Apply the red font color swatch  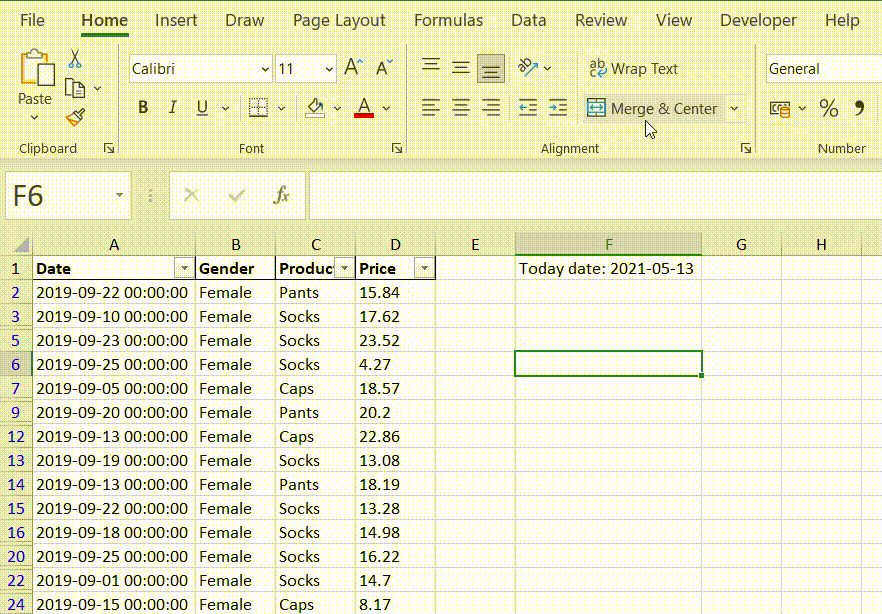coord(364,108)
